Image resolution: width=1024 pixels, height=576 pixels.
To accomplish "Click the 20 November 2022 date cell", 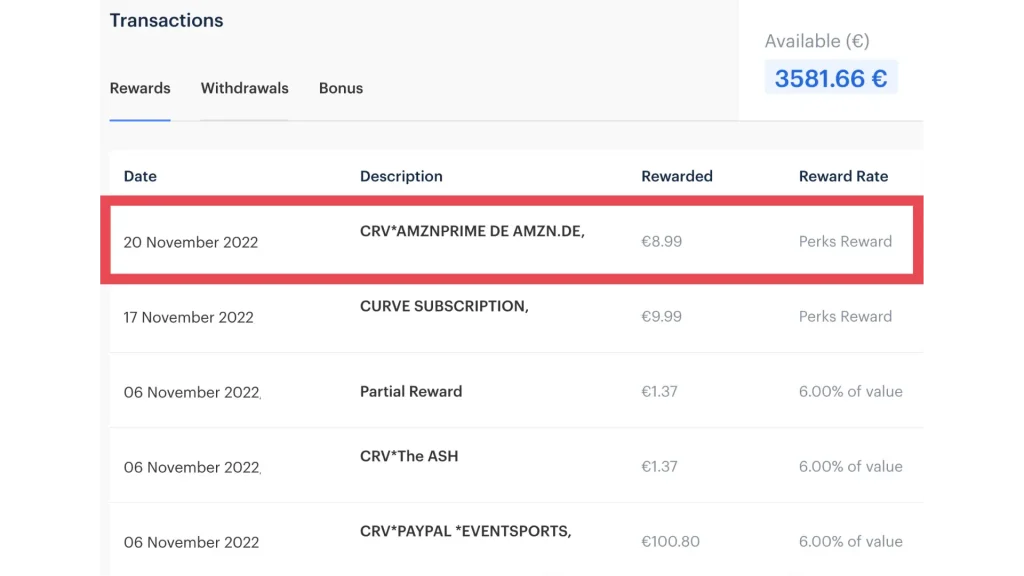I will click(x=191, y=242).
